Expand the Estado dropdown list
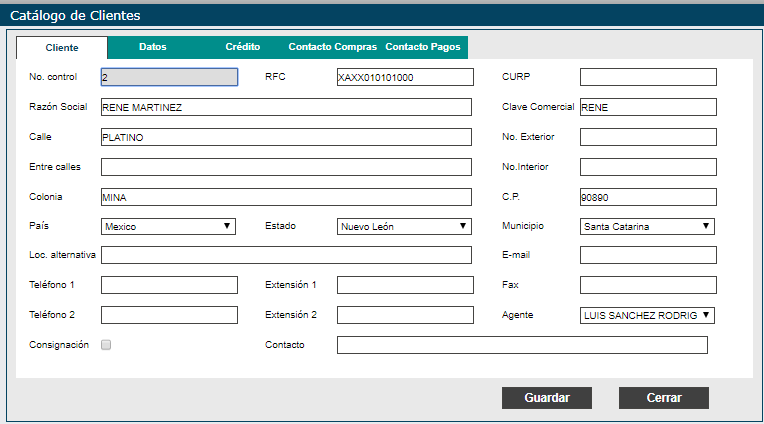 pos(404,226)
